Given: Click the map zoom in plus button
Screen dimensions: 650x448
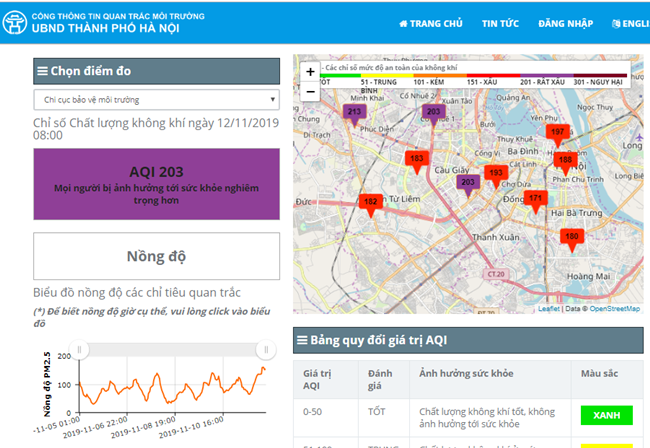Looking at the screenshot, I should pos(310,72).
